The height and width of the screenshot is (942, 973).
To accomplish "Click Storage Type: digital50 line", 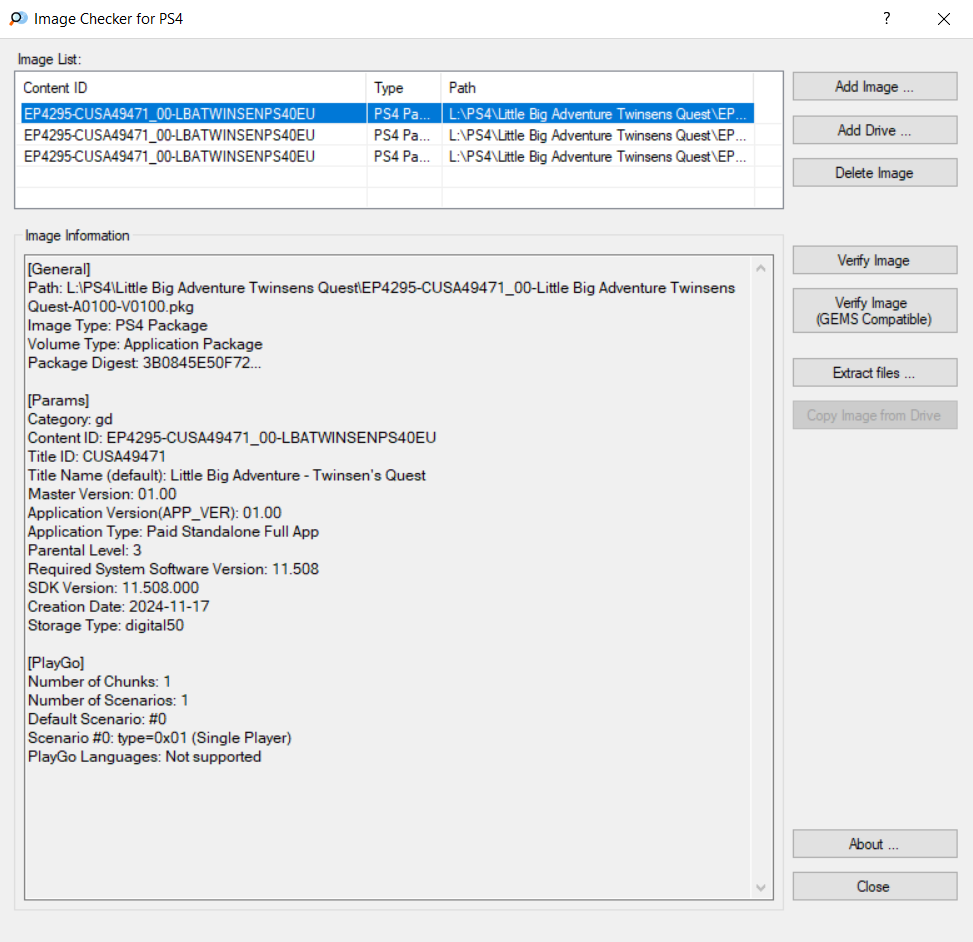I will [x=106, y=625].
